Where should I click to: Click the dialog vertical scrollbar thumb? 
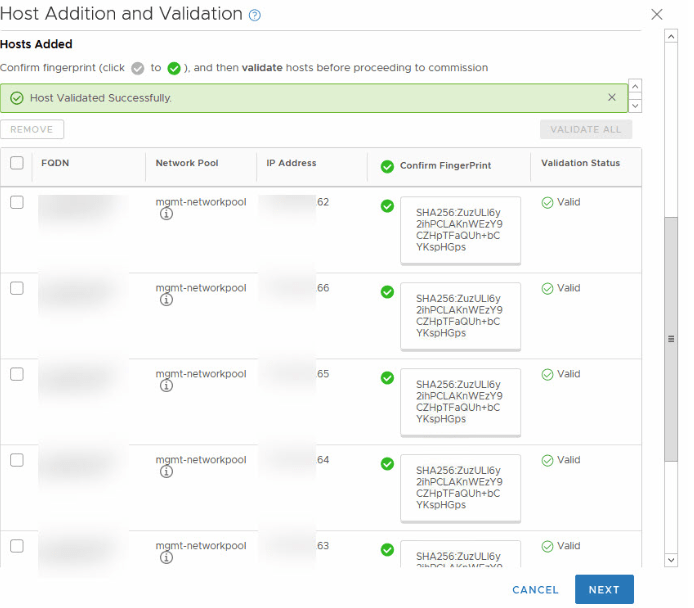pyautogui.click(x=671, y=338)
